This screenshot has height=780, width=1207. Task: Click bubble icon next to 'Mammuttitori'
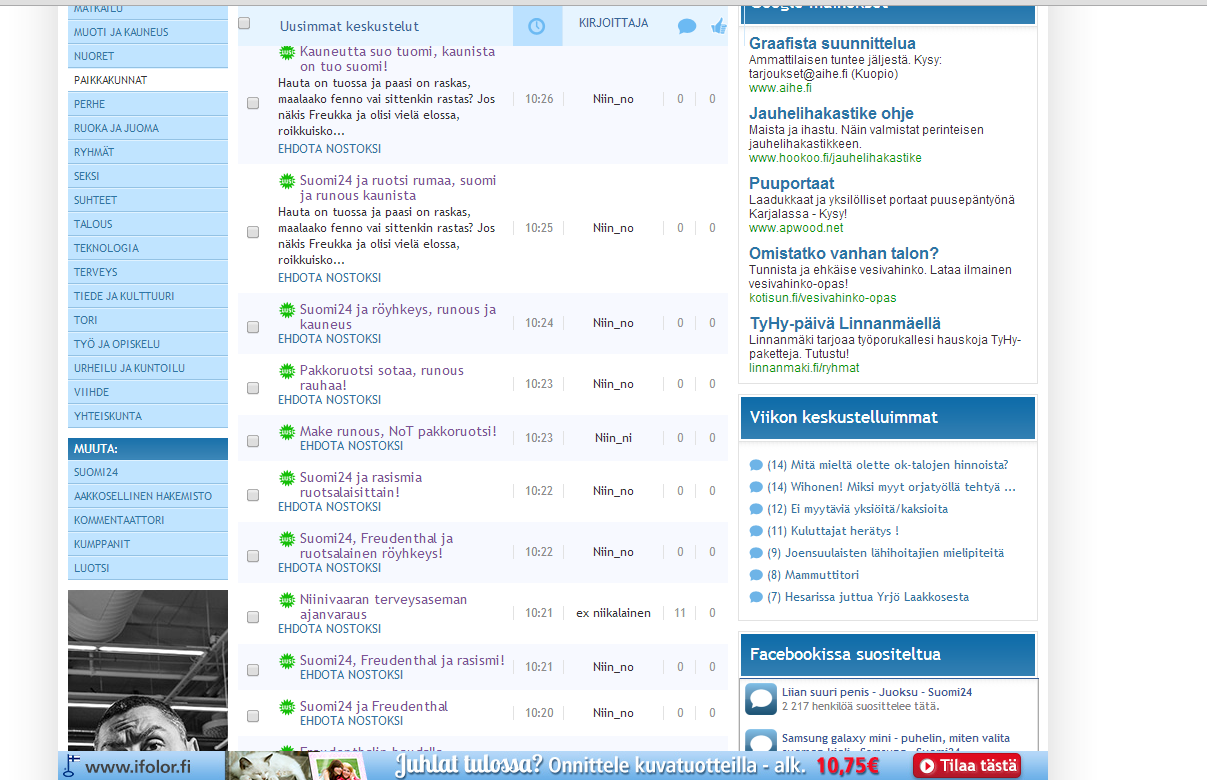click(756, 575)
